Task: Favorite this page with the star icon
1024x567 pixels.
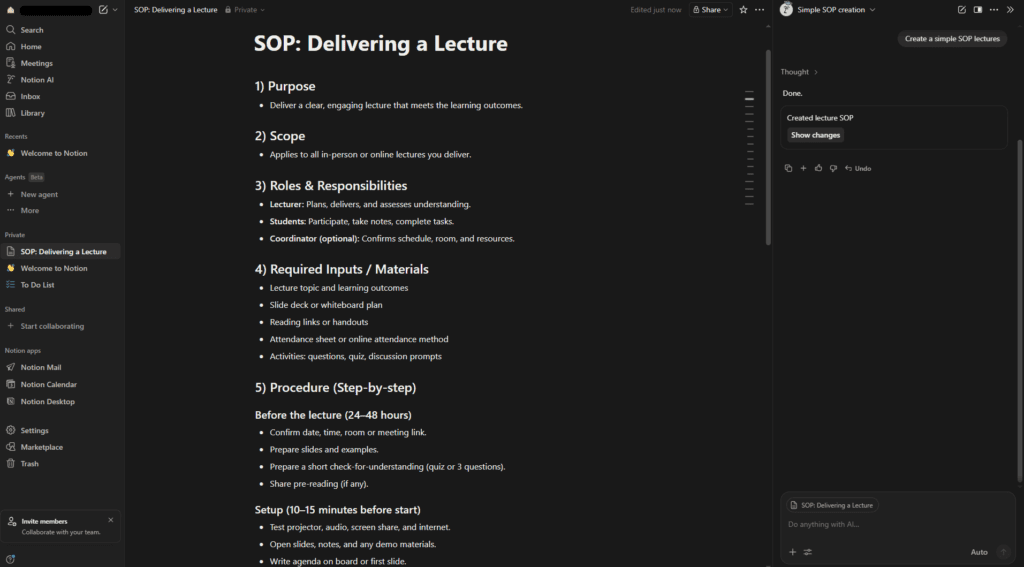Action: point(743,10)
